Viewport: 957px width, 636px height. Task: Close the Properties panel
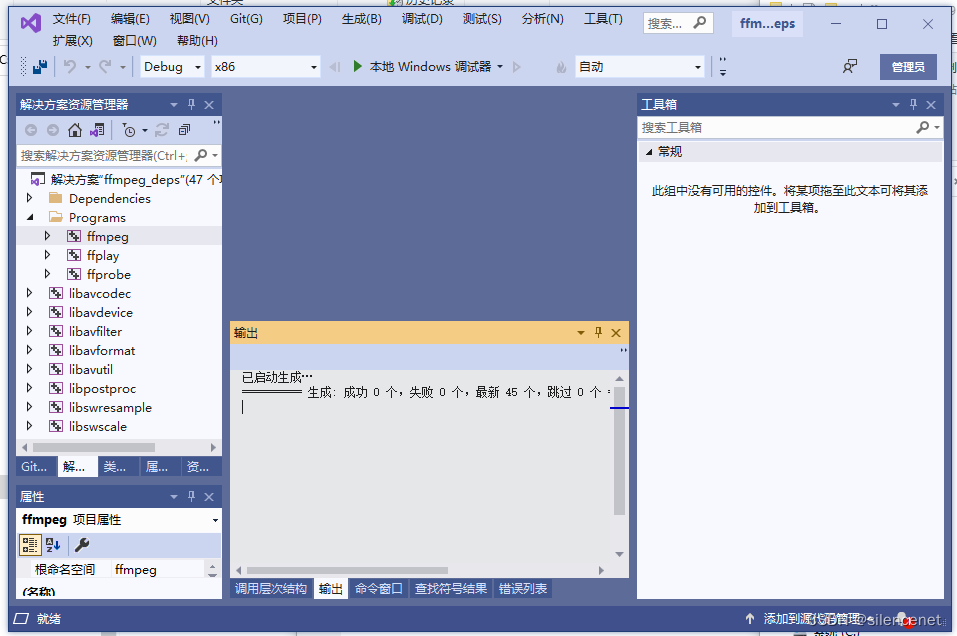[209, 497]
